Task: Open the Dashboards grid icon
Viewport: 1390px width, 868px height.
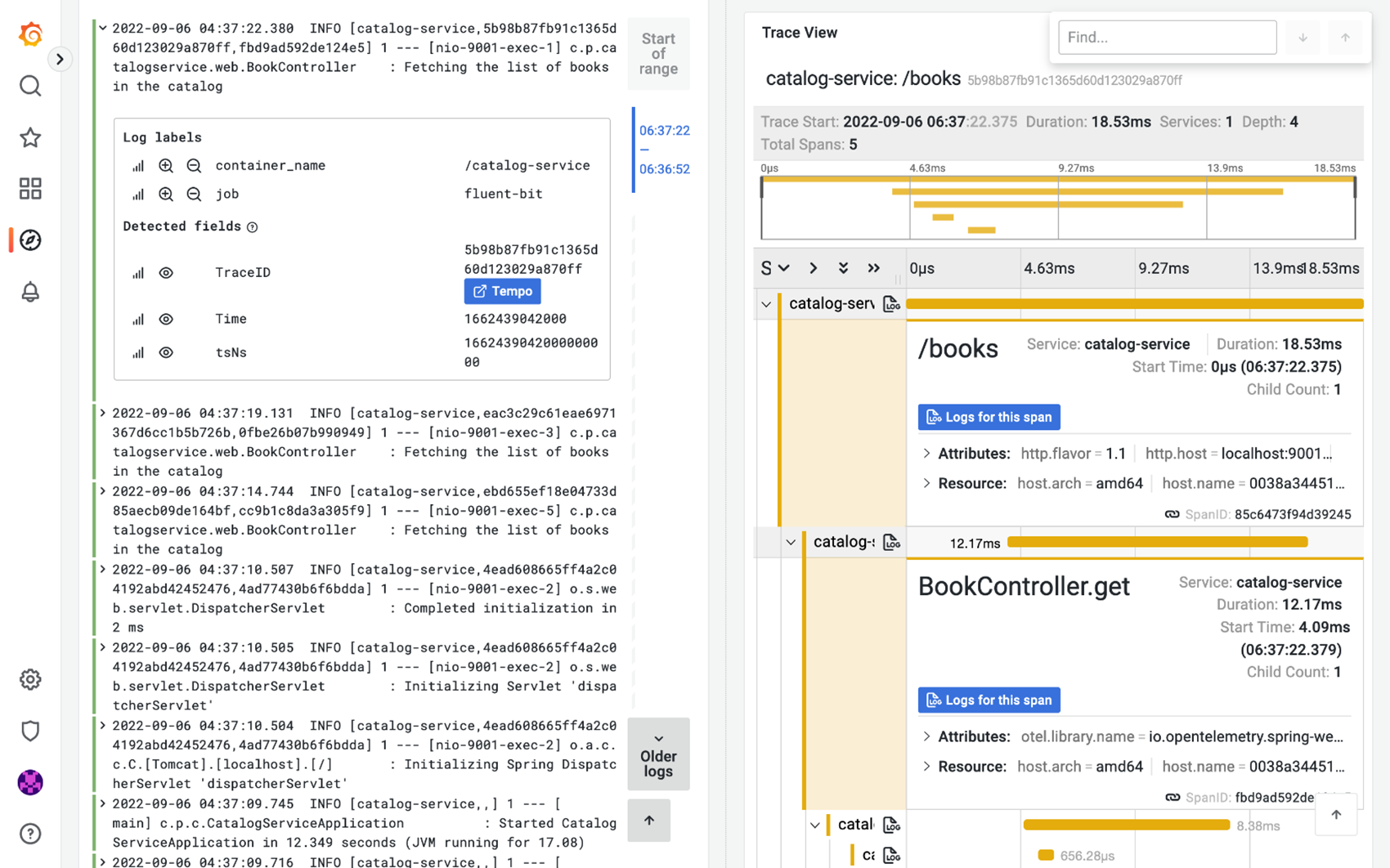Action: [30, 189]
